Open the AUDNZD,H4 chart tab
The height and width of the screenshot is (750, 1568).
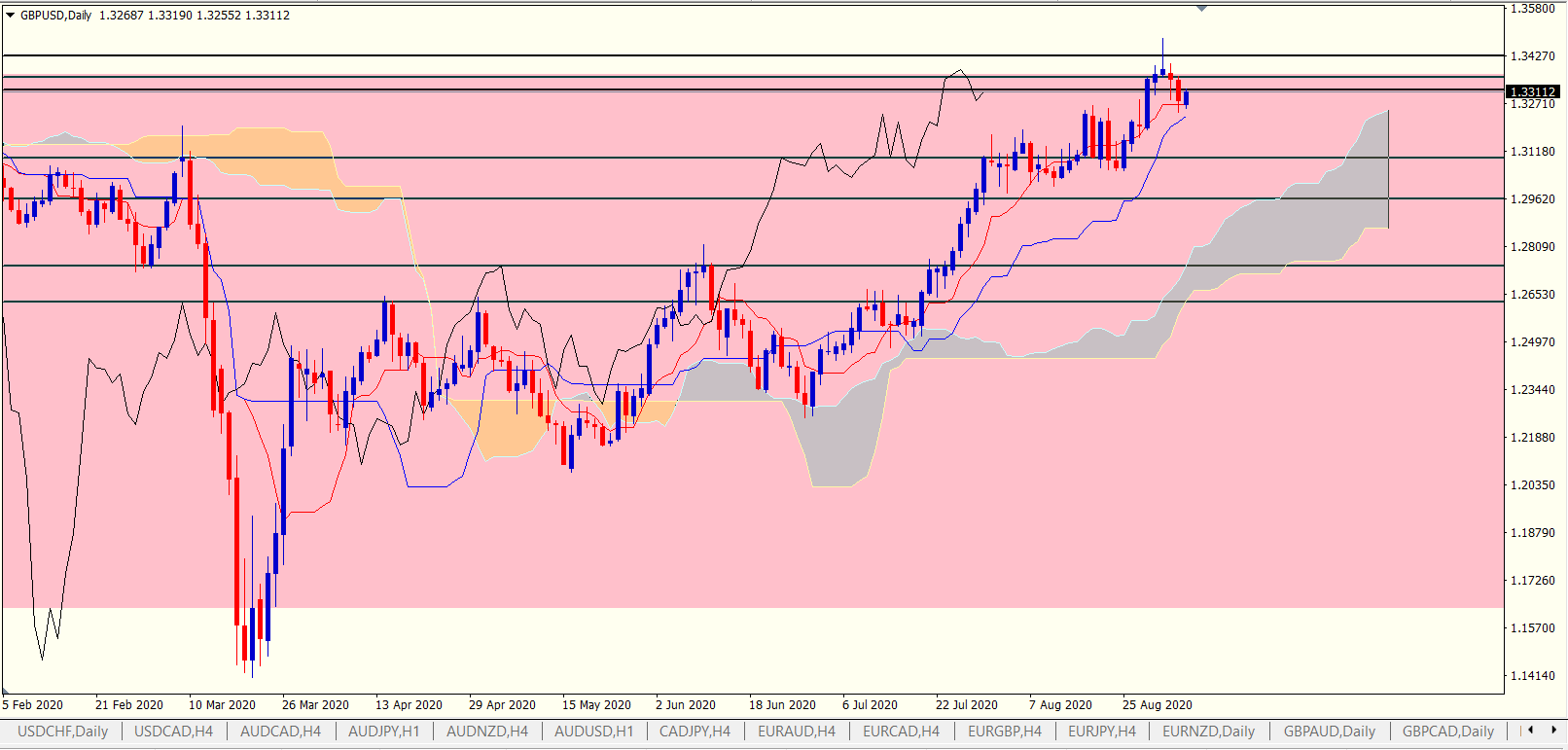[x=487, y=732]
